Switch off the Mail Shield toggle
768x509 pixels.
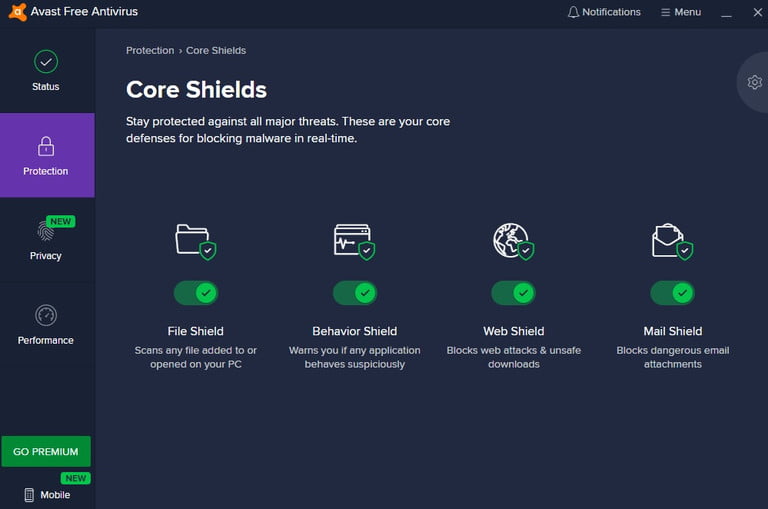pyautogui.click(x=672, y=293)
